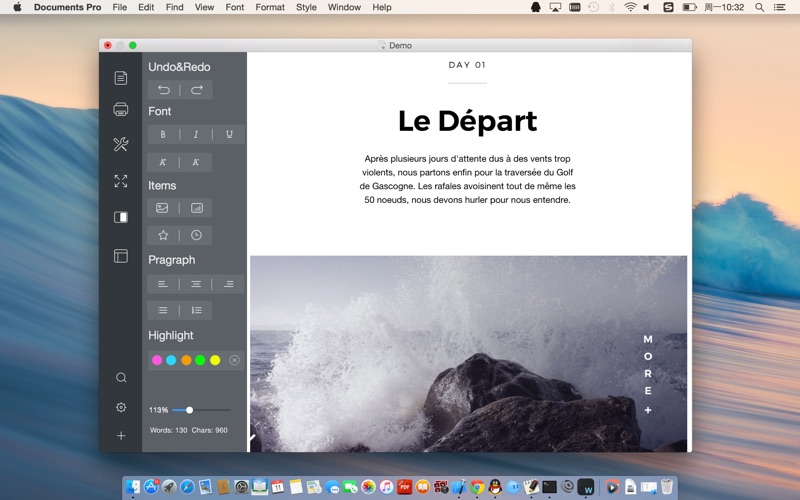The image size is (800, 500).
Task: Click the printer icon in the sidebar
Action: coord(121,109)
